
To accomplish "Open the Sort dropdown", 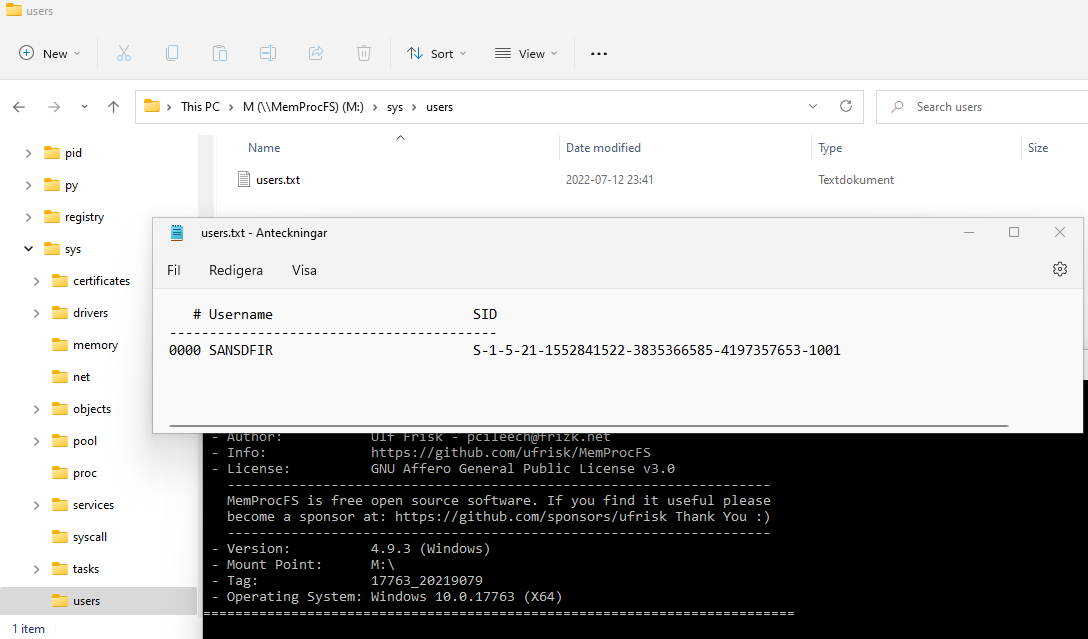I will pos(437,54).
